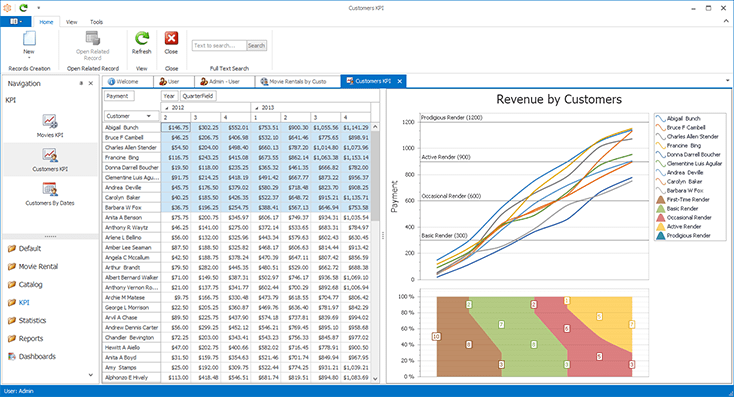Click Prodigious Renter legend swatch
Screen dimensions: 734x397
661,235
